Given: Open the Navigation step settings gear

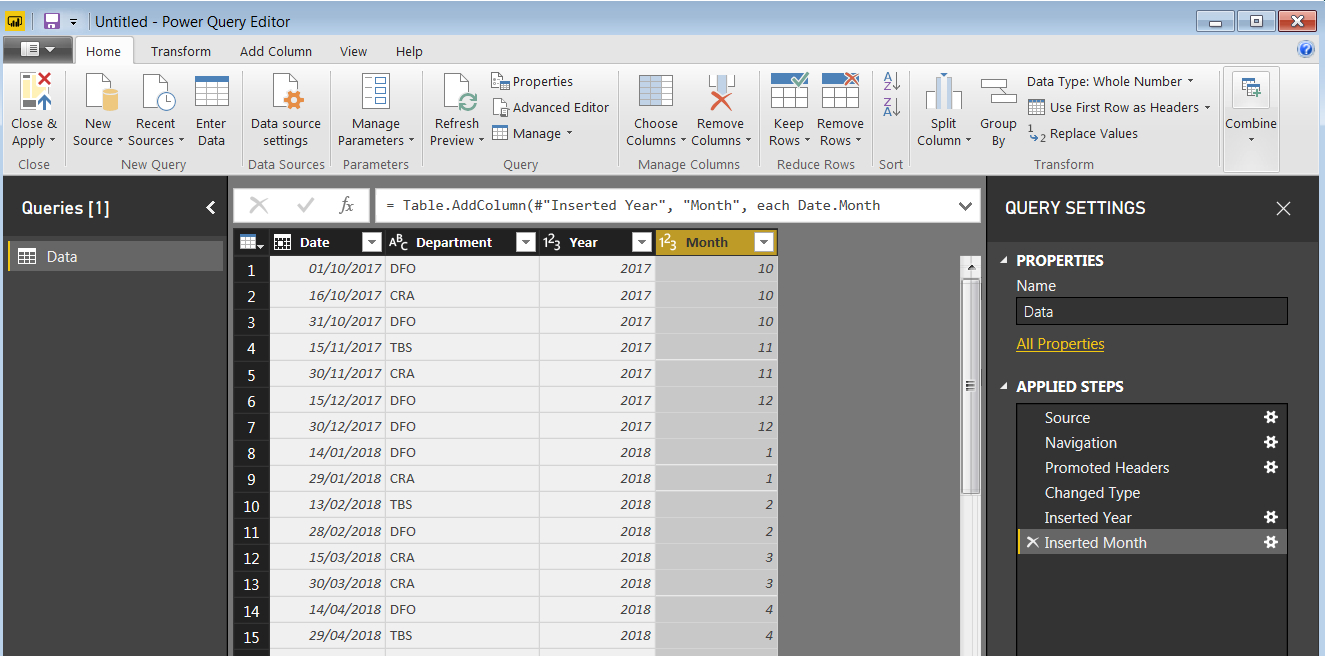Looking at the screenshot, I should coord(1271,442).
